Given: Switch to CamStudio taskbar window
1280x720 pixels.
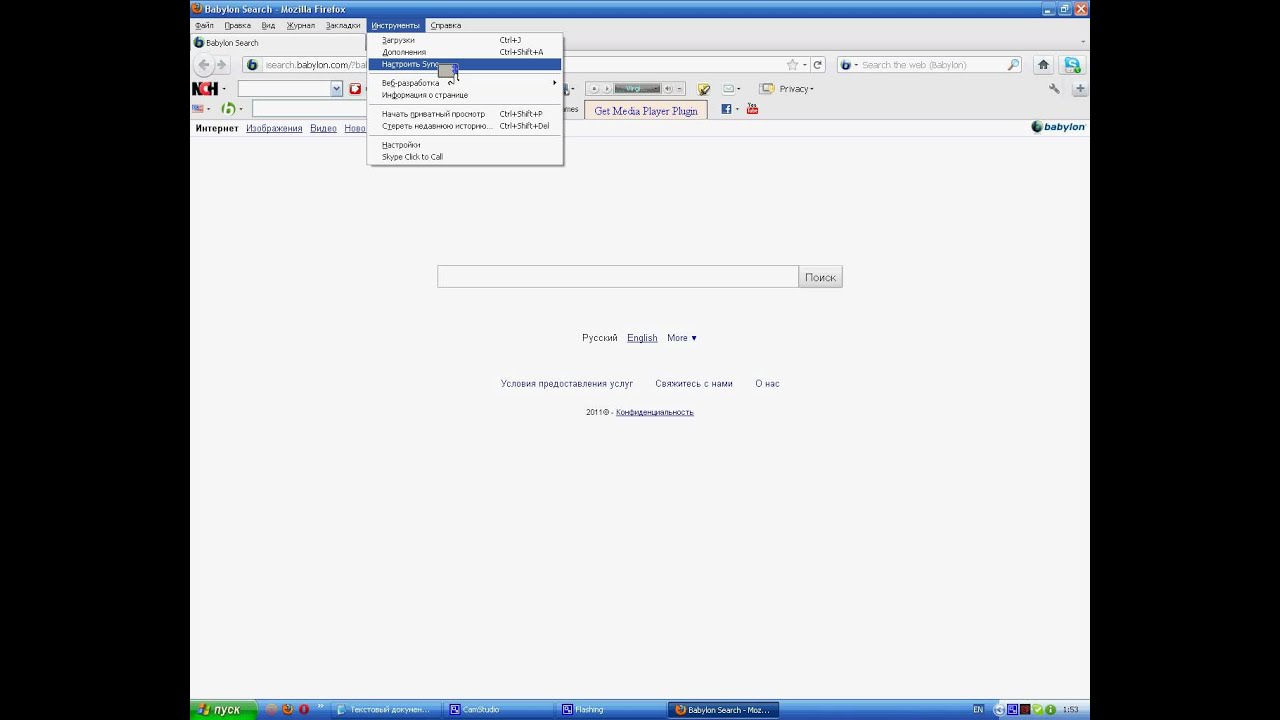Looking at the screenshot, I should 500,710.
